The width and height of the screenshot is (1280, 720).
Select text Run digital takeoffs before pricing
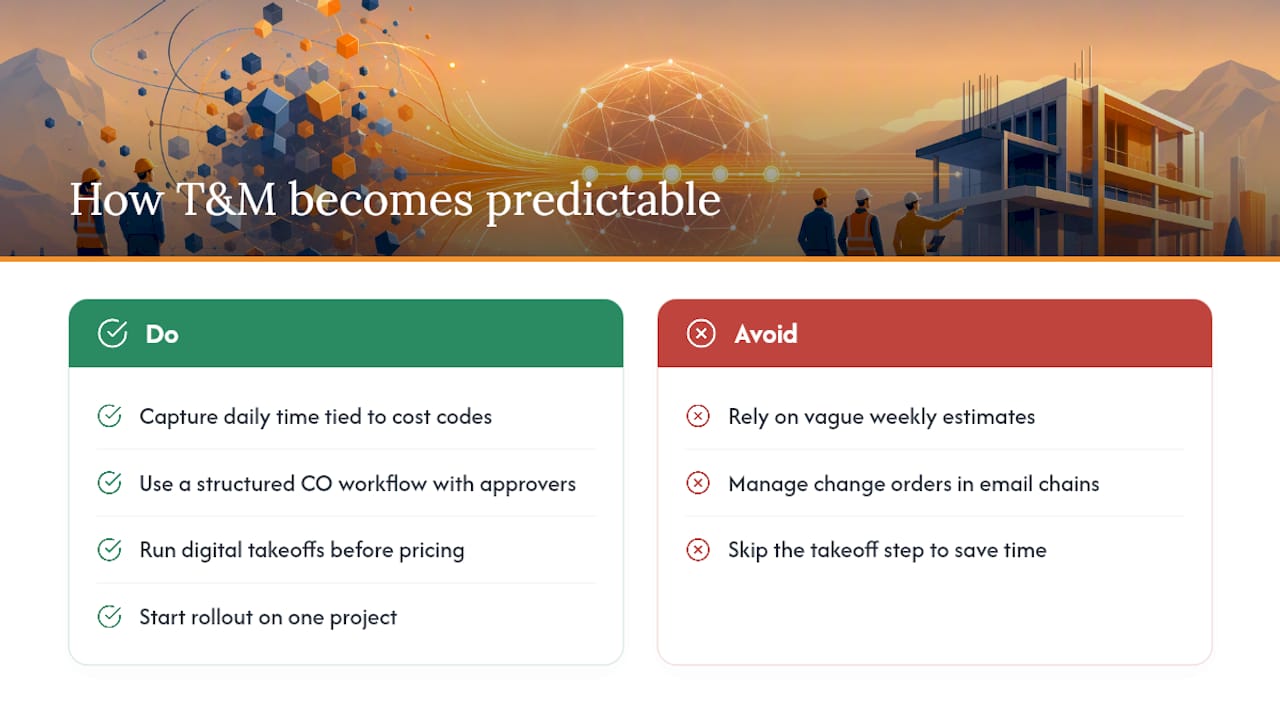click(x=302, y=550)
